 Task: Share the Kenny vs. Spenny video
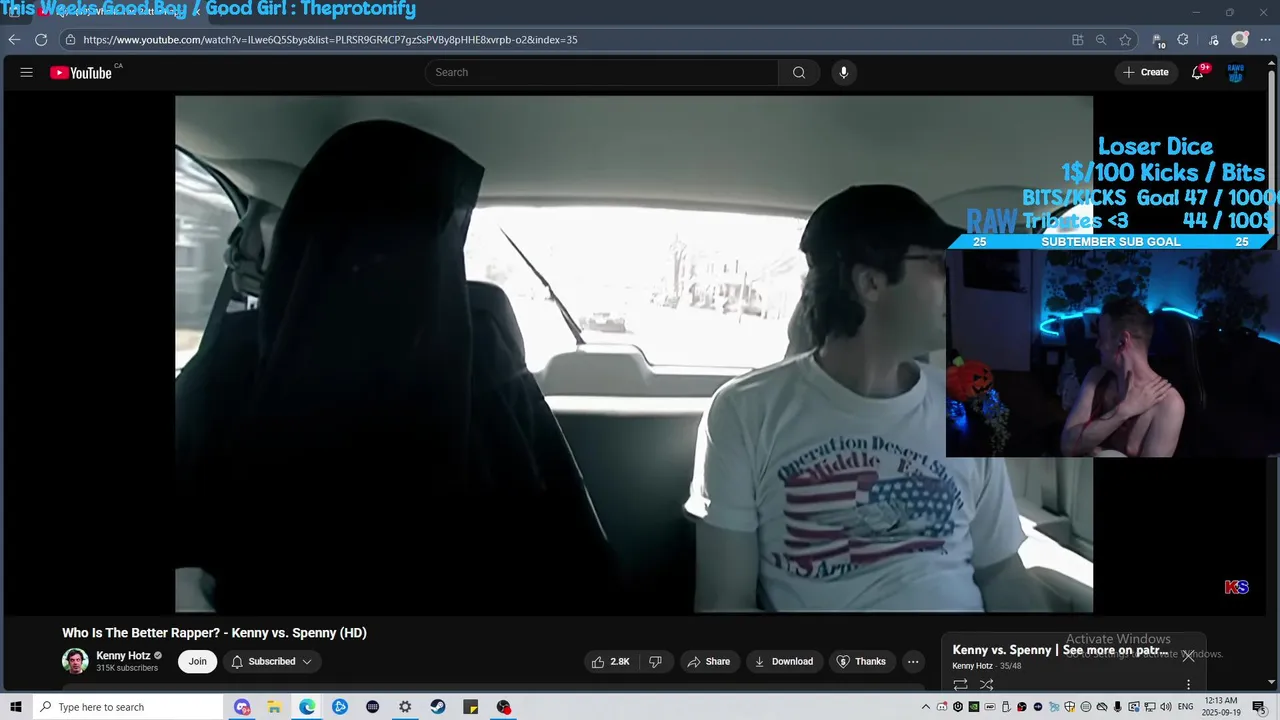pyautogui.click(x=709, y=661)
